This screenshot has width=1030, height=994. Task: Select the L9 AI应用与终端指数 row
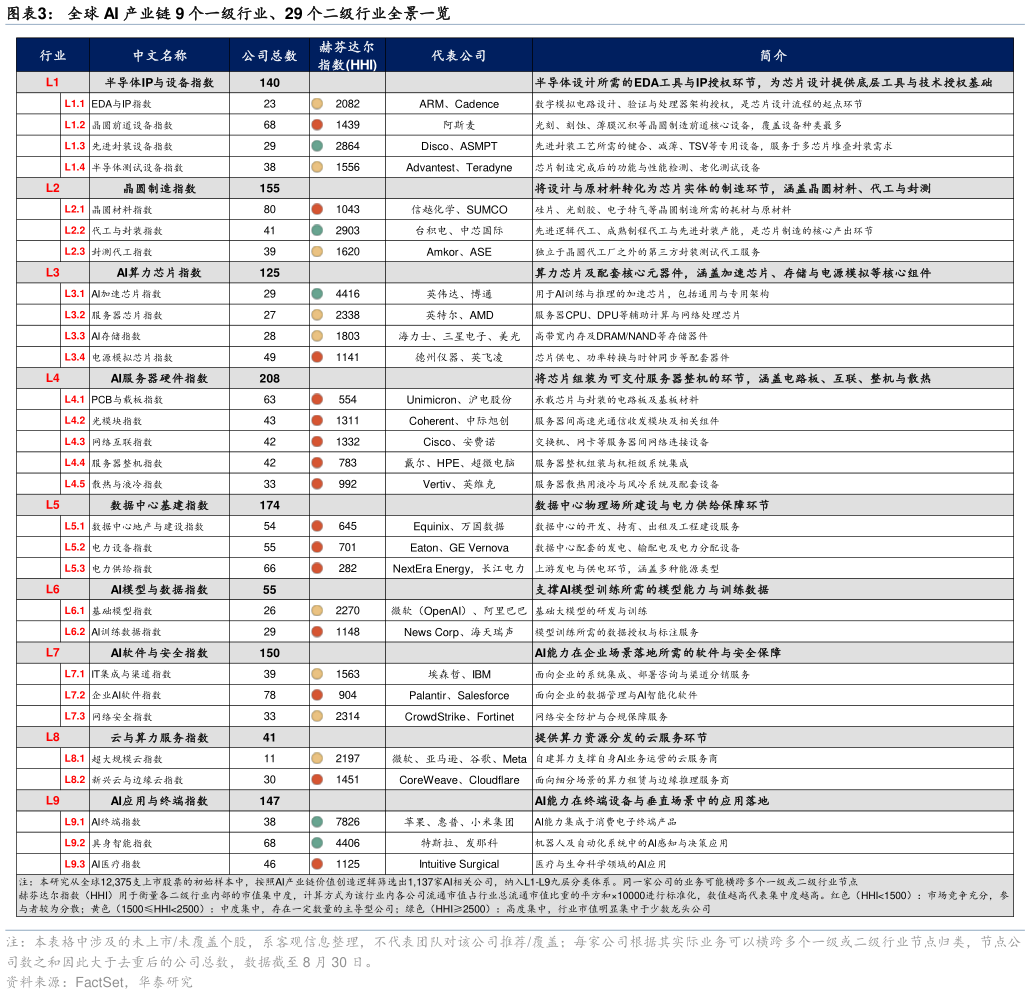(514, 801)
